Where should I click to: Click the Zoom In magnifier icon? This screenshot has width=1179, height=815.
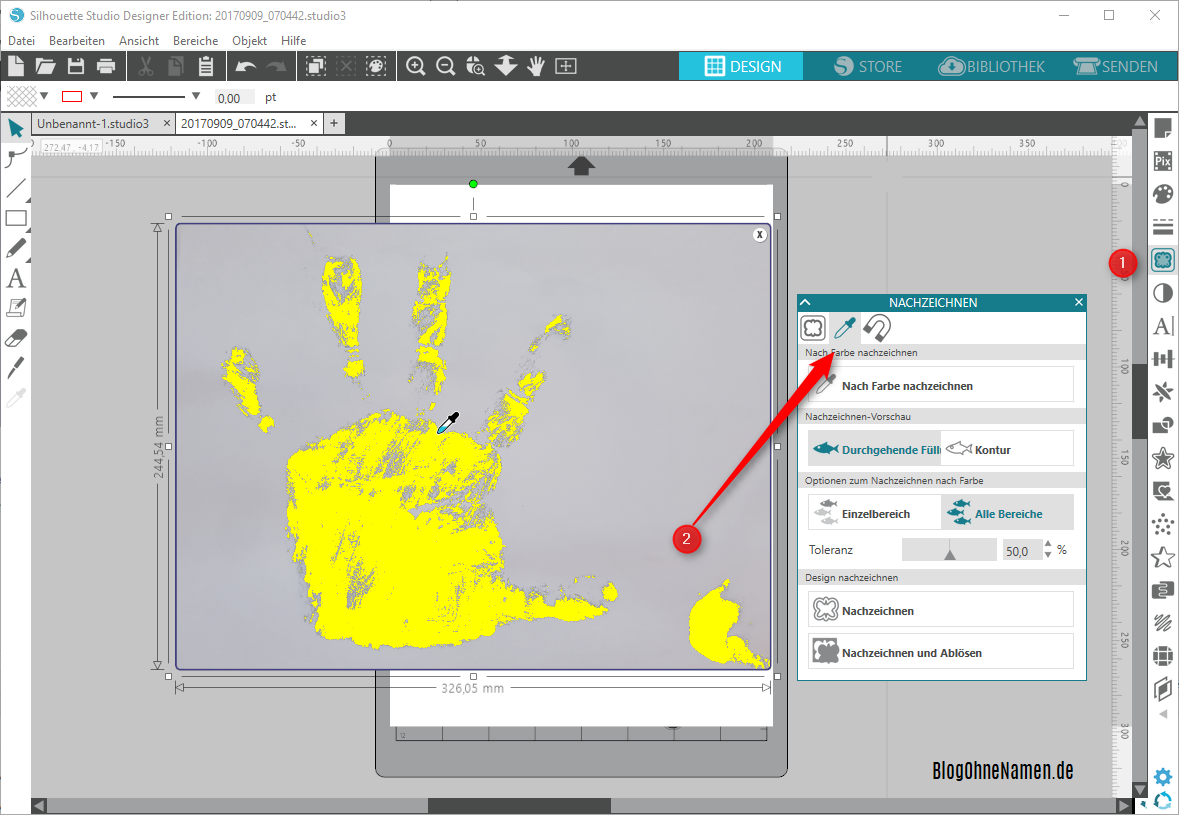click(x=416, y=66)
